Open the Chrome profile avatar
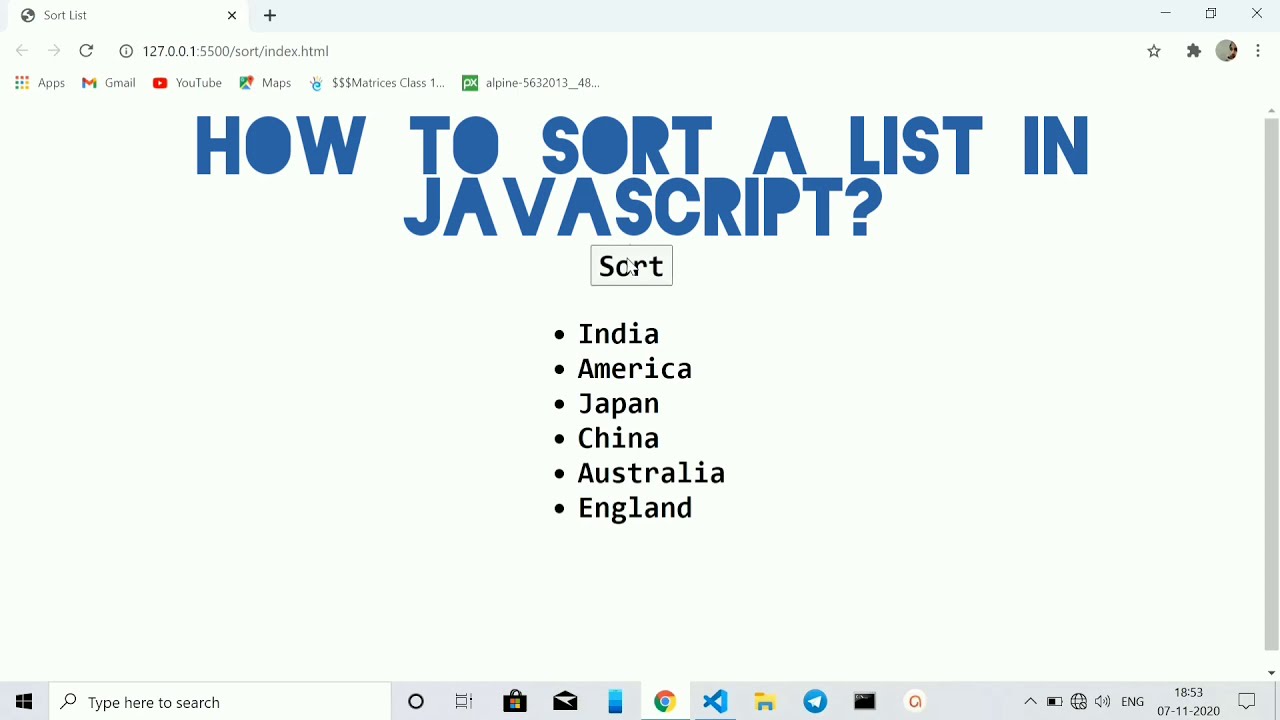1280x720 pixels. pos(1227,51)
